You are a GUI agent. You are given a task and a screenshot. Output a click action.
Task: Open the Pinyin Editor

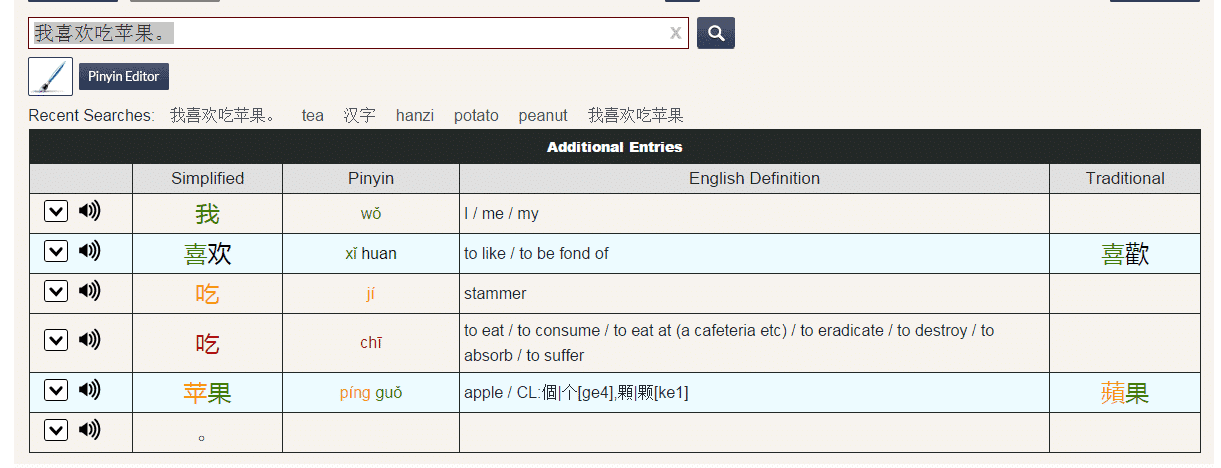pos(124,77)
